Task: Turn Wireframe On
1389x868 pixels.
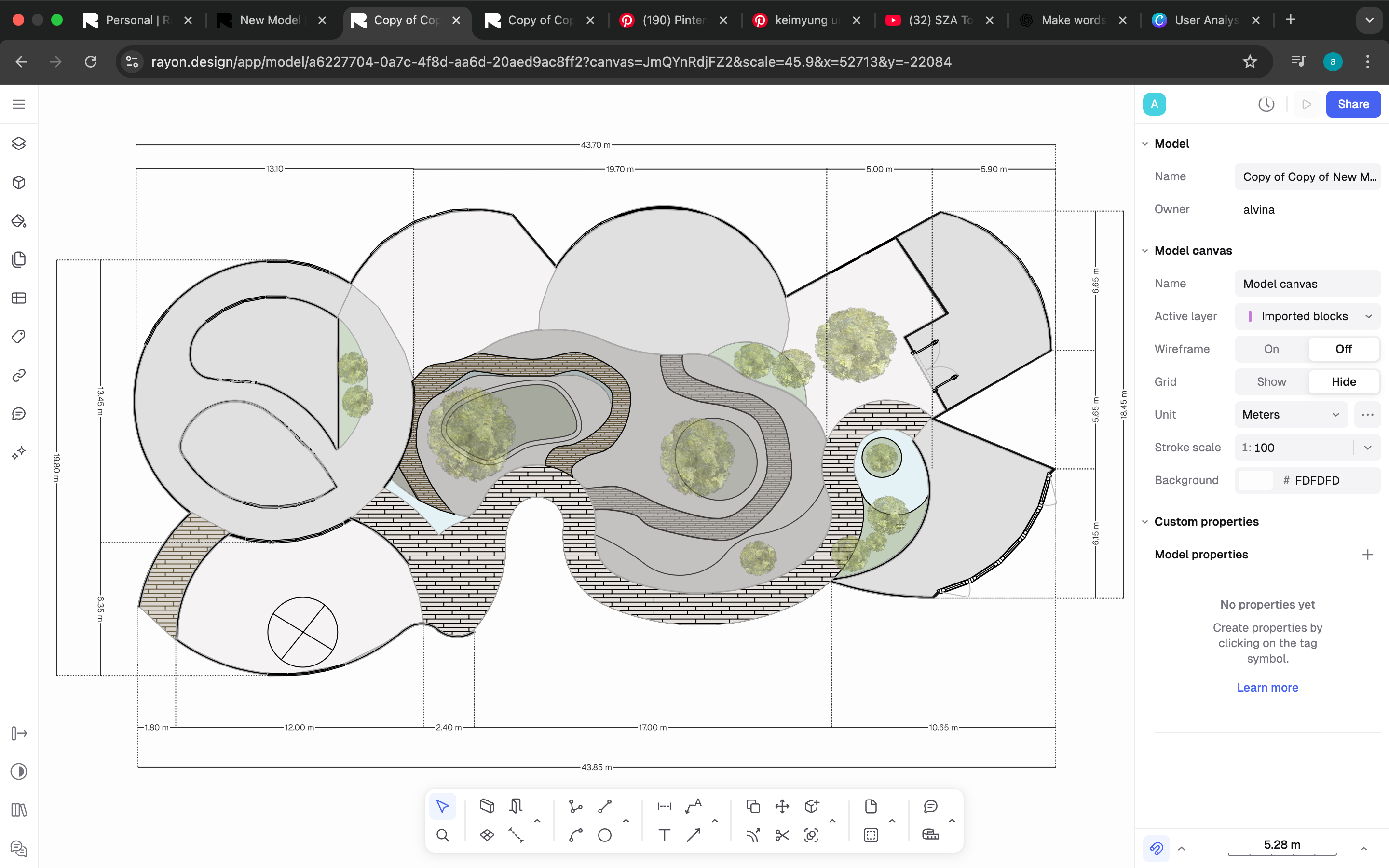Action: click(1271, 349)
